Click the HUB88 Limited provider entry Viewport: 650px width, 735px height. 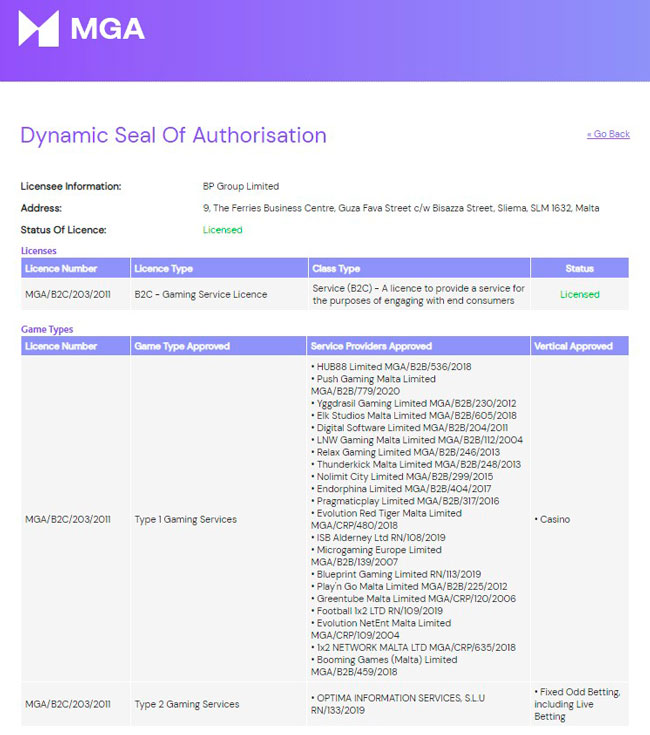pos(391,367)
